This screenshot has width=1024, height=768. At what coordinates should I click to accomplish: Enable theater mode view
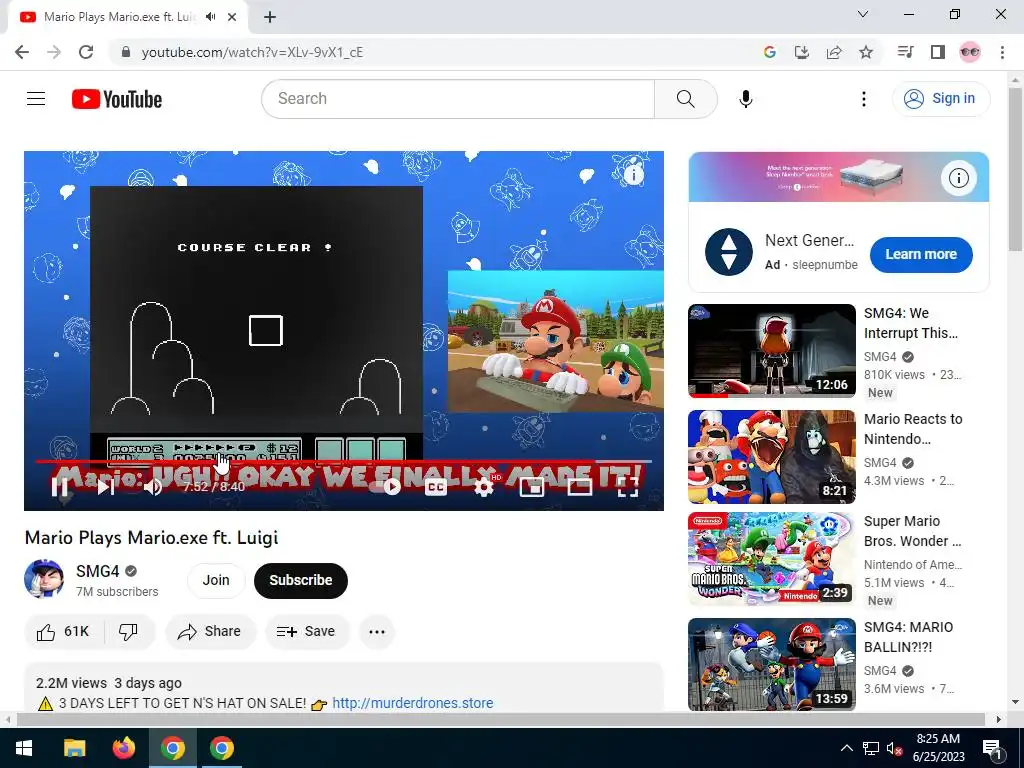(x=579, y=487)
